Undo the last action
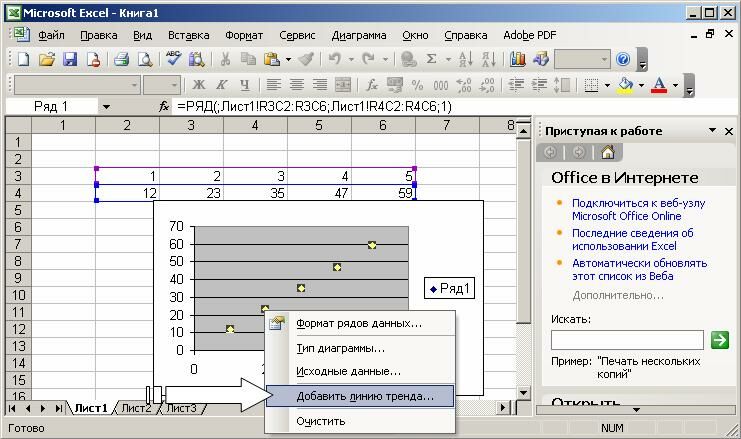This screenshot has width=741, height=439. tap(335, 60)
